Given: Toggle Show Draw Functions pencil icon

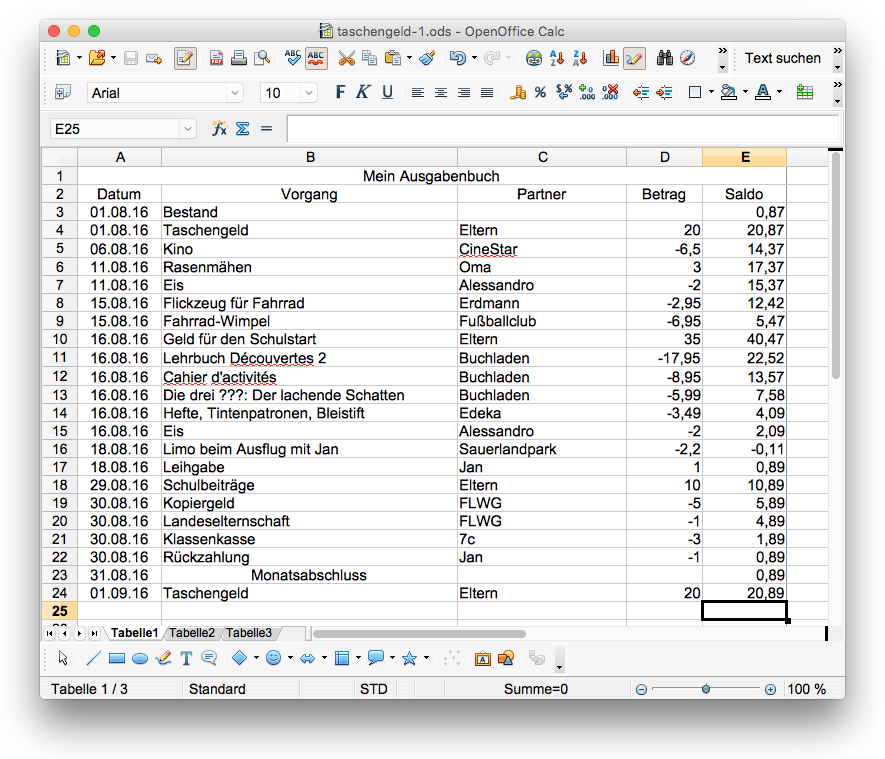Looking at the screenshot, I should point(634,58).
